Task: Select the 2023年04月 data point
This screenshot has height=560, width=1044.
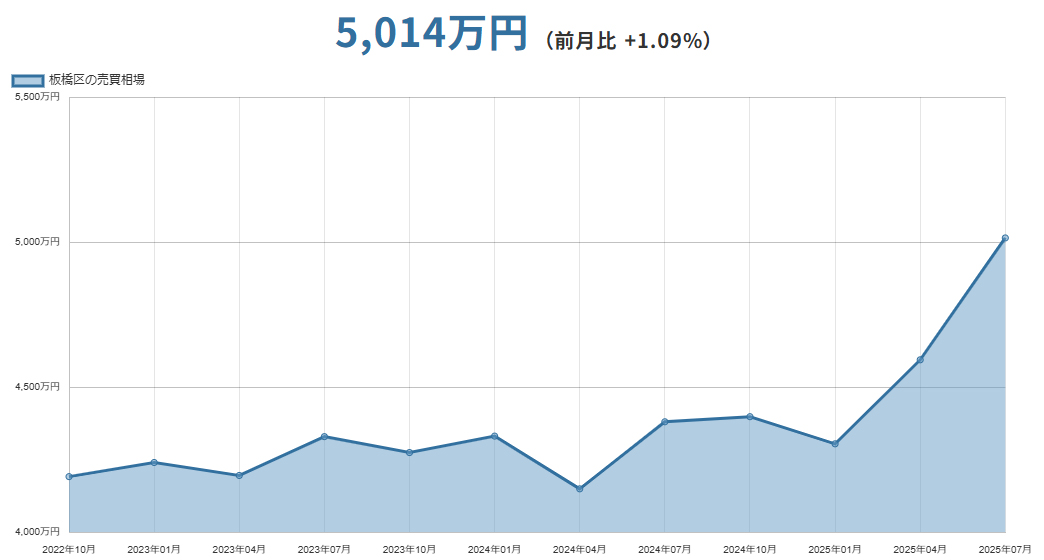Action: coord(239,475)
